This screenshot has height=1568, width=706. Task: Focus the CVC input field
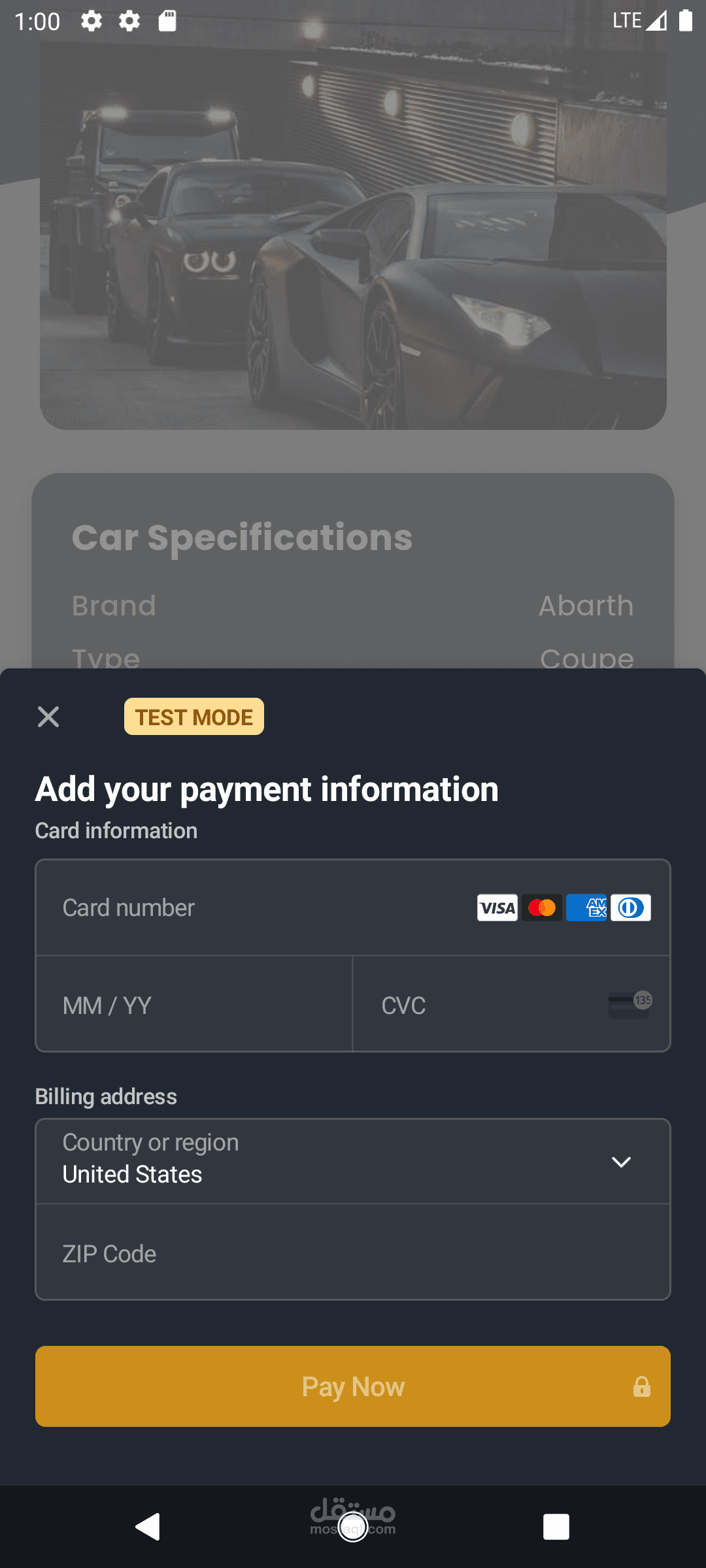[x=484, y=1005]
